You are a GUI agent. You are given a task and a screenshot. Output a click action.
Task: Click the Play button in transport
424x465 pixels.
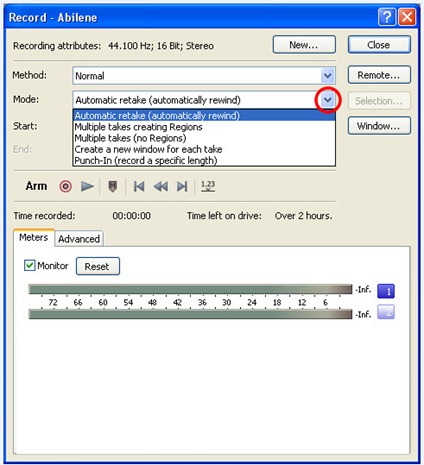pos(87,186)
